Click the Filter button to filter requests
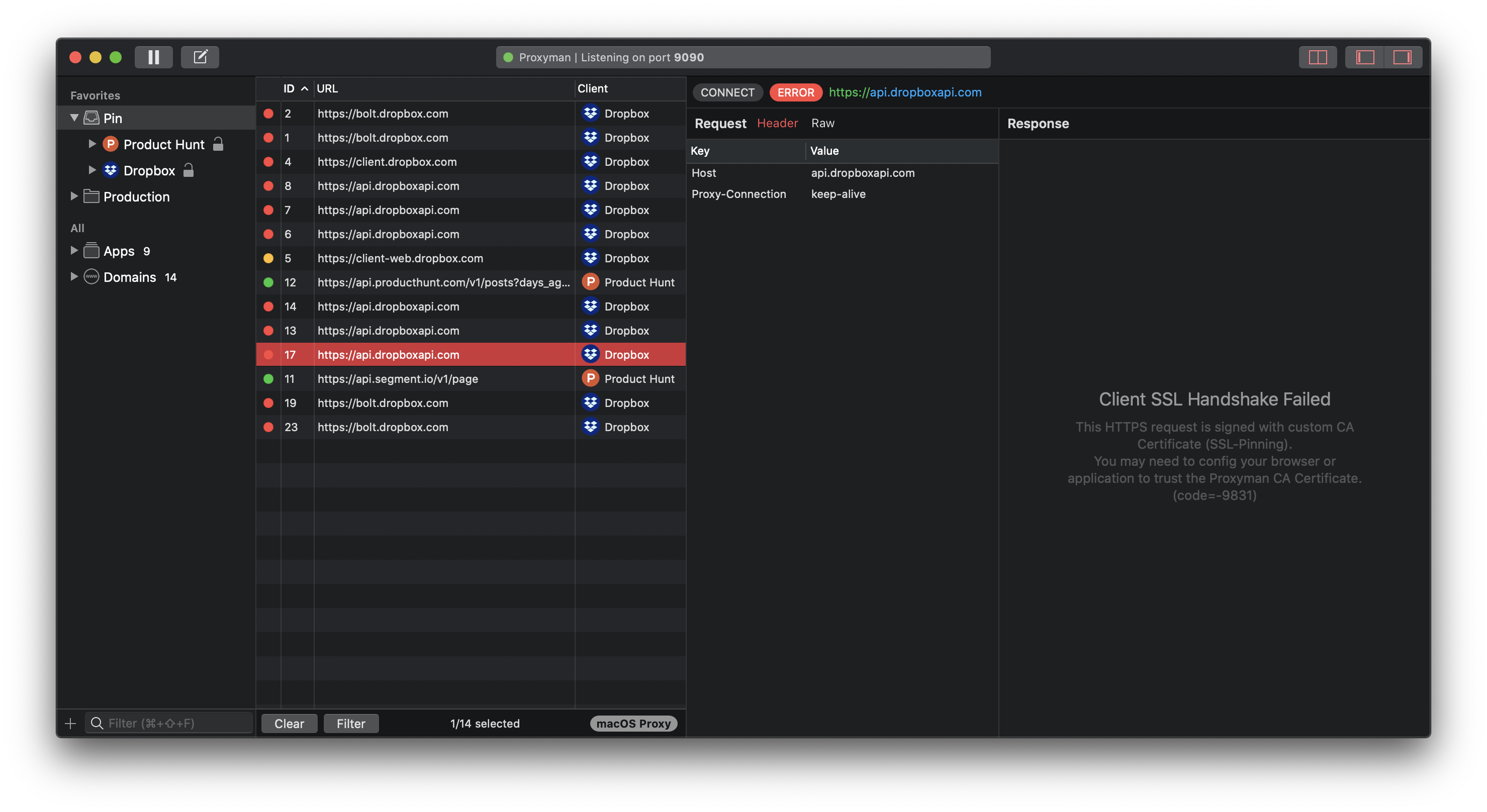 tap(350, 722)
